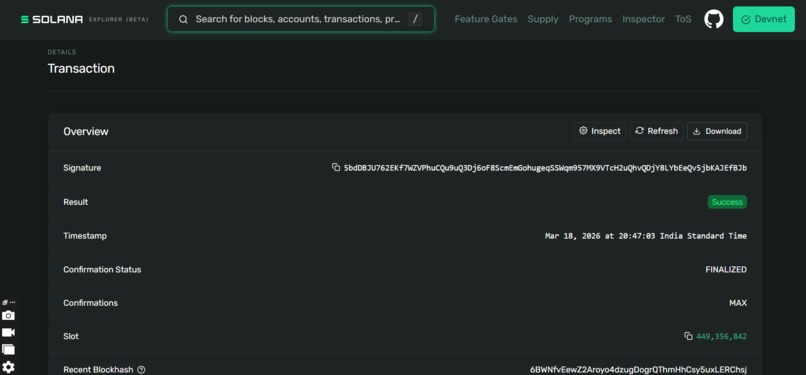Click the Confirmation Status label
806x375 pixels.
(102, 270)
